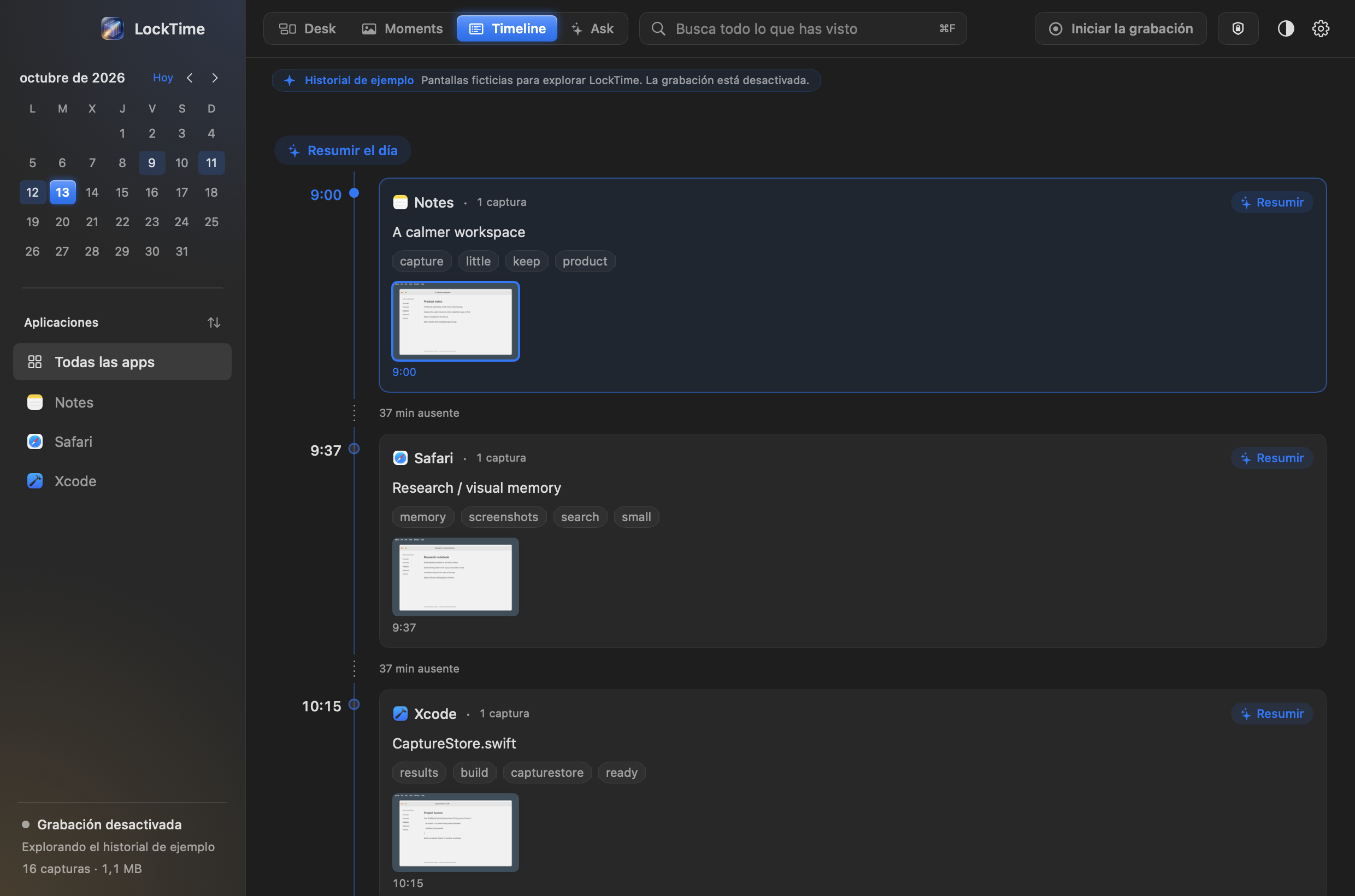Go to next month arrow

click(215, 78)
